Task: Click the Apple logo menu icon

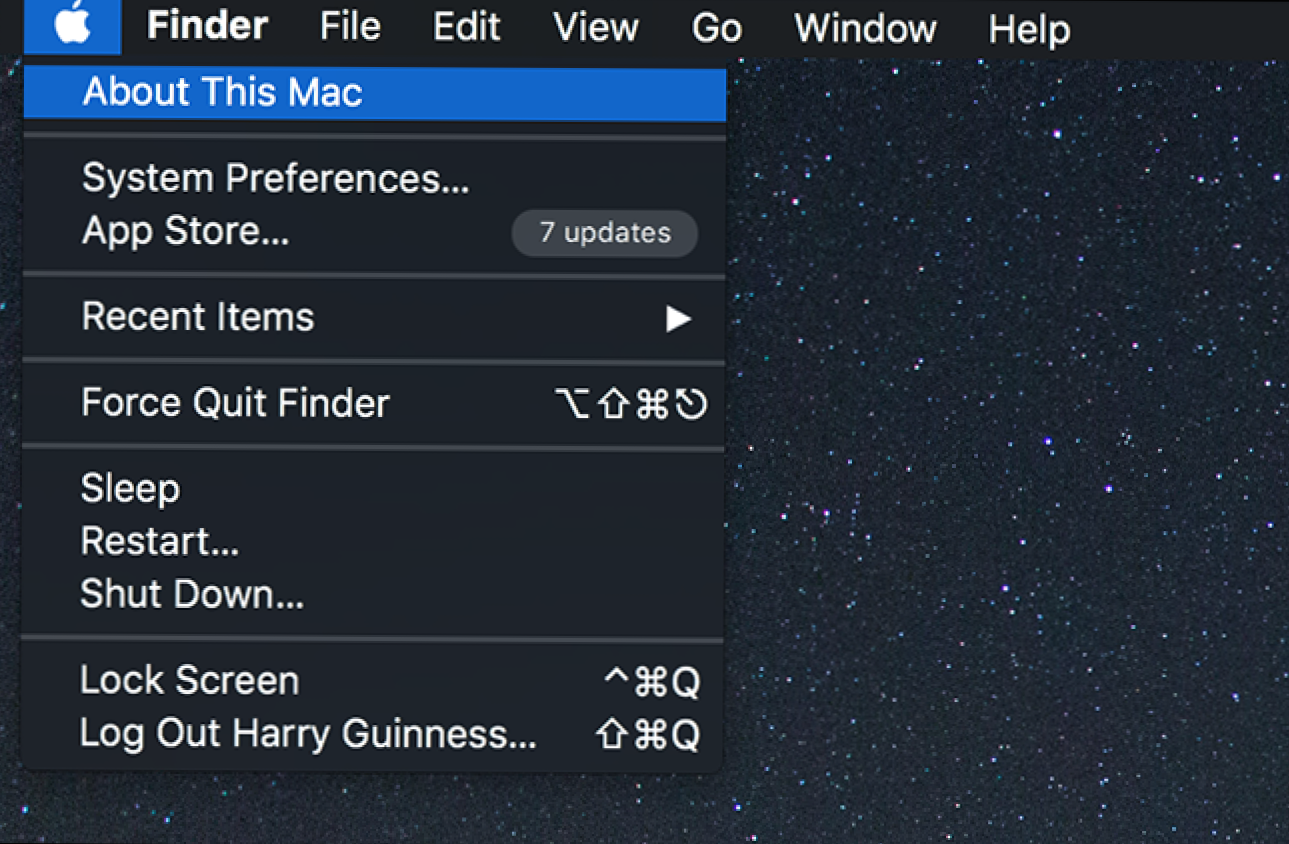Action: point(72,26)
